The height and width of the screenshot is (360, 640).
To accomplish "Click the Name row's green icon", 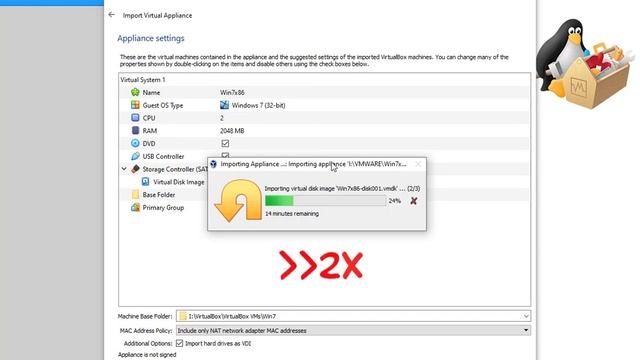I will (x=135, y=92).
